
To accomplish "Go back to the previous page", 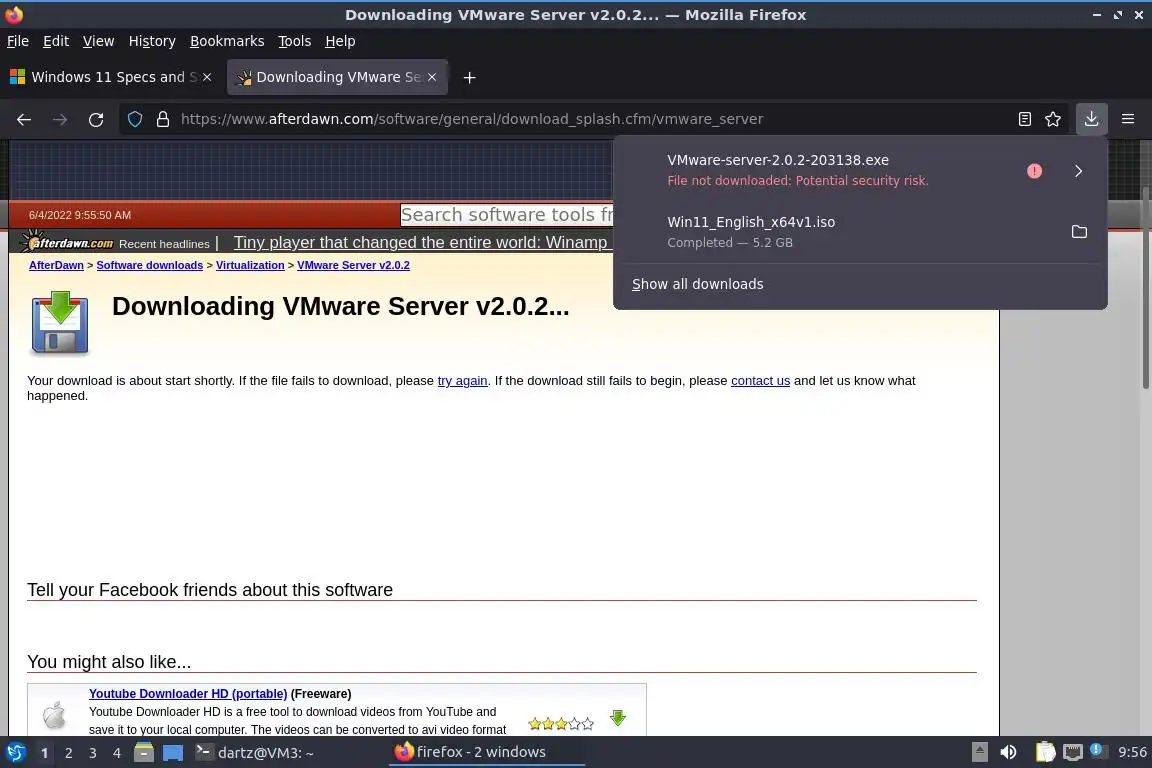I will pos(24,119).
